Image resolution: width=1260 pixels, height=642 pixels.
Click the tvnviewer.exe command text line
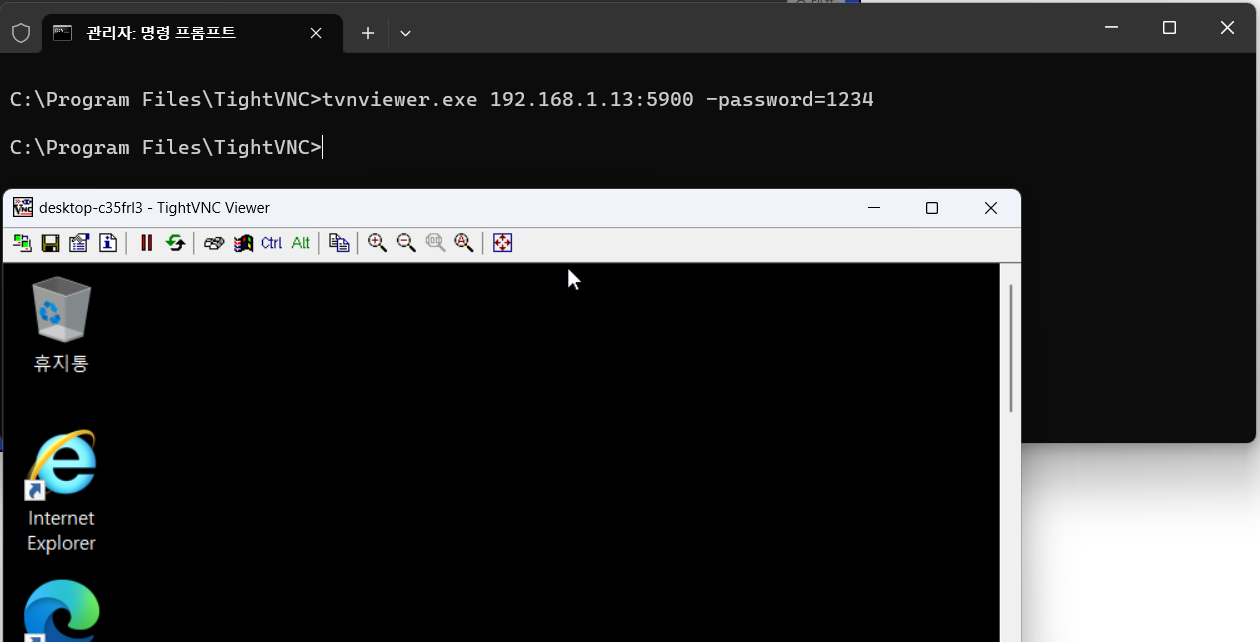click(442, 100)
